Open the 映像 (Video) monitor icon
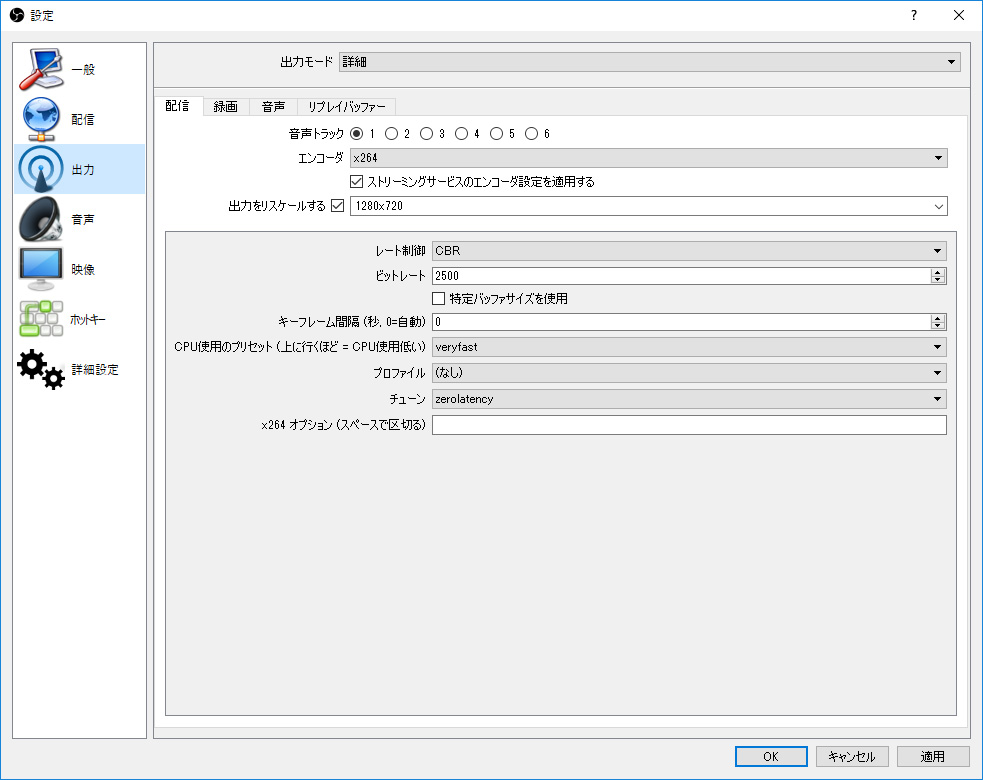Image resolution: width=983 pixels, height=780 pixels. (41, 269)
